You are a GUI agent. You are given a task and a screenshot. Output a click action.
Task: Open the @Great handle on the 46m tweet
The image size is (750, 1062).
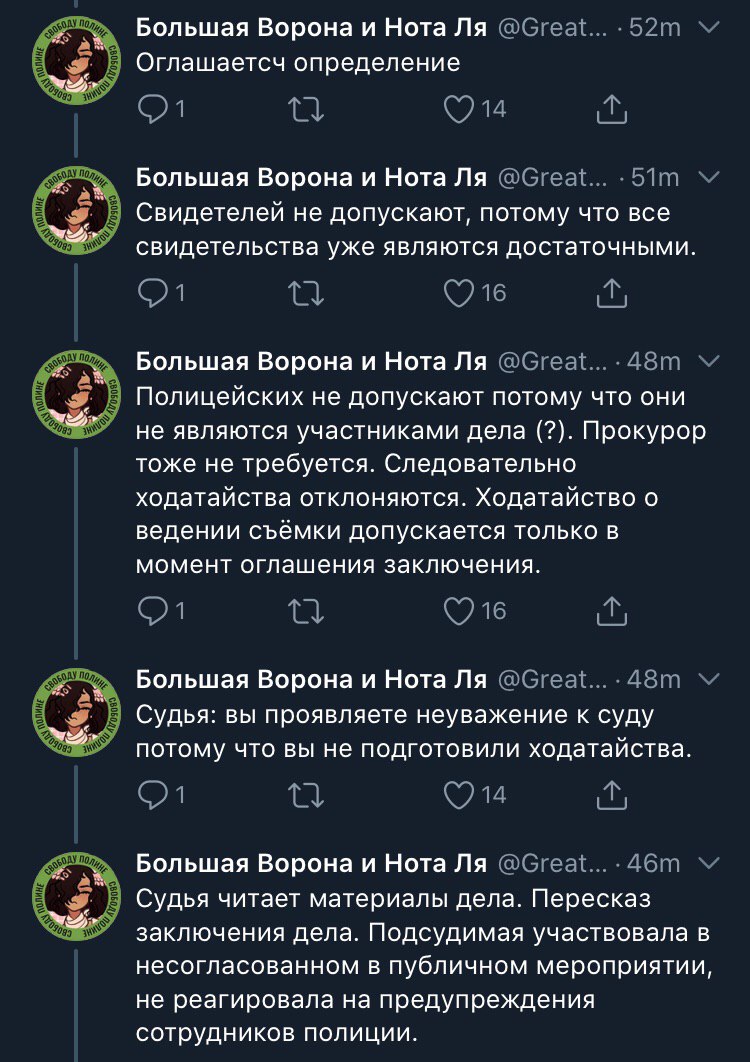coord(552,862)
